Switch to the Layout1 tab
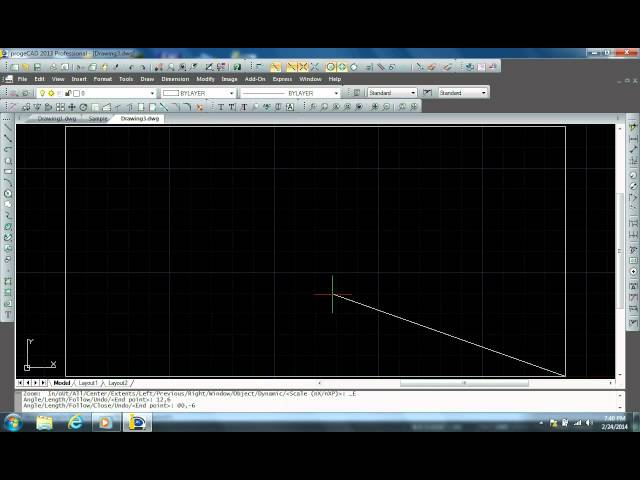This screenshot has width=640, height=480. point(88,383)
